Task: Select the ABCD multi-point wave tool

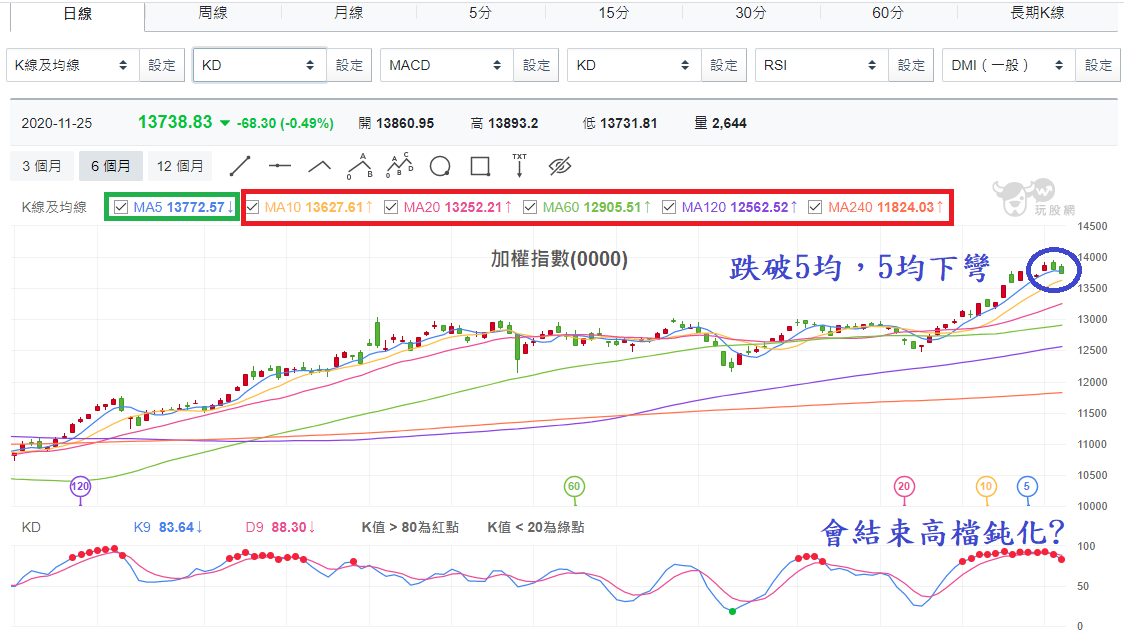Action: tap(400, 166)
